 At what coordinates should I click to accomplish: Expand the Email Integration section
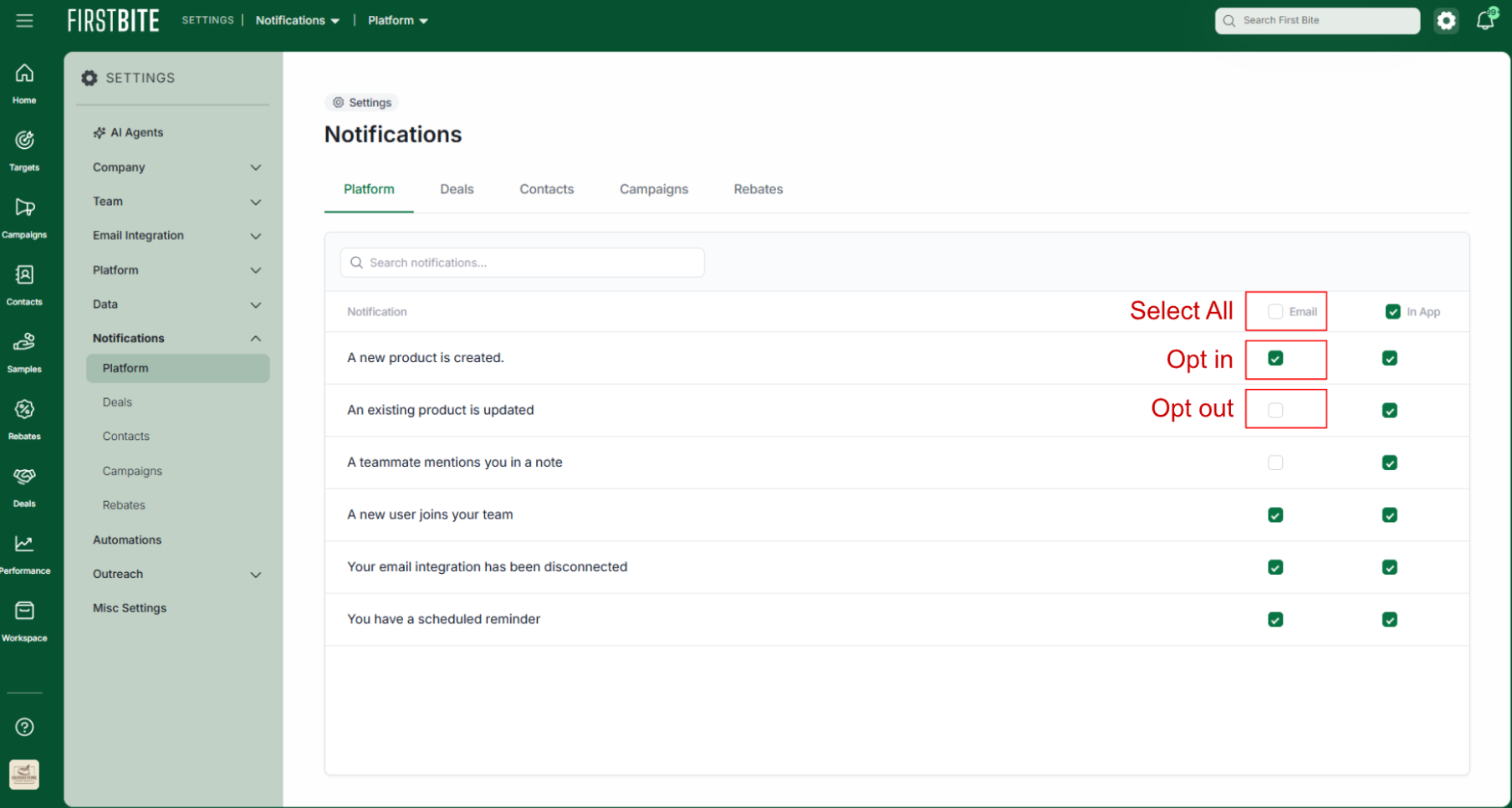(x=177, y=236)
